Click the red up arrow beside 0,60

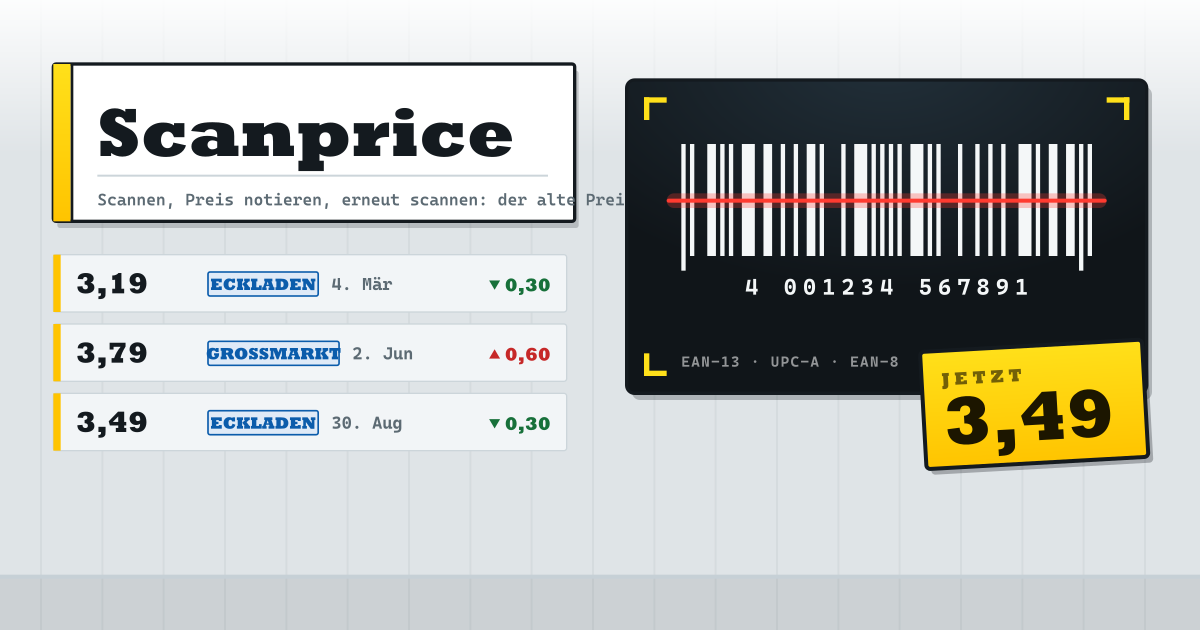pyautogui.click(x=494, y=354)
